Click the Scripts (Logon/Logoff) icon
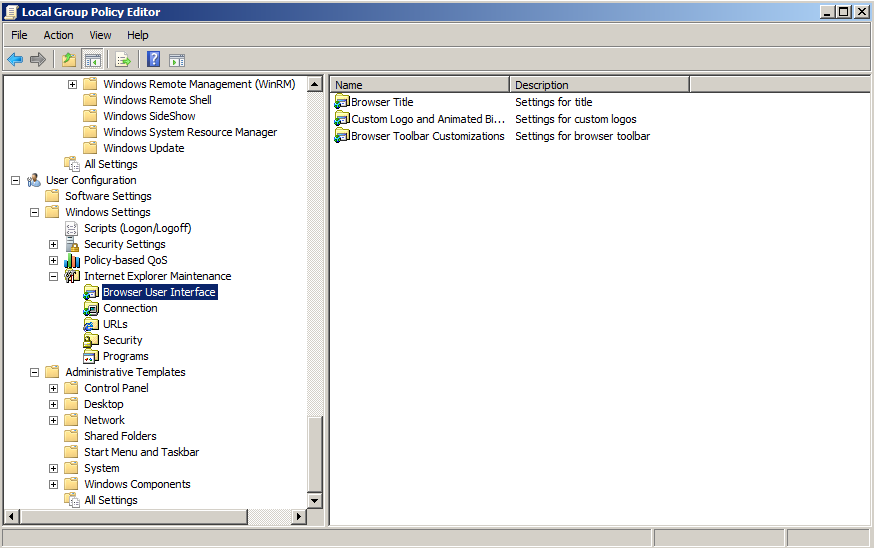Screen dimensions: 874x548 click(x=72, y=228)
